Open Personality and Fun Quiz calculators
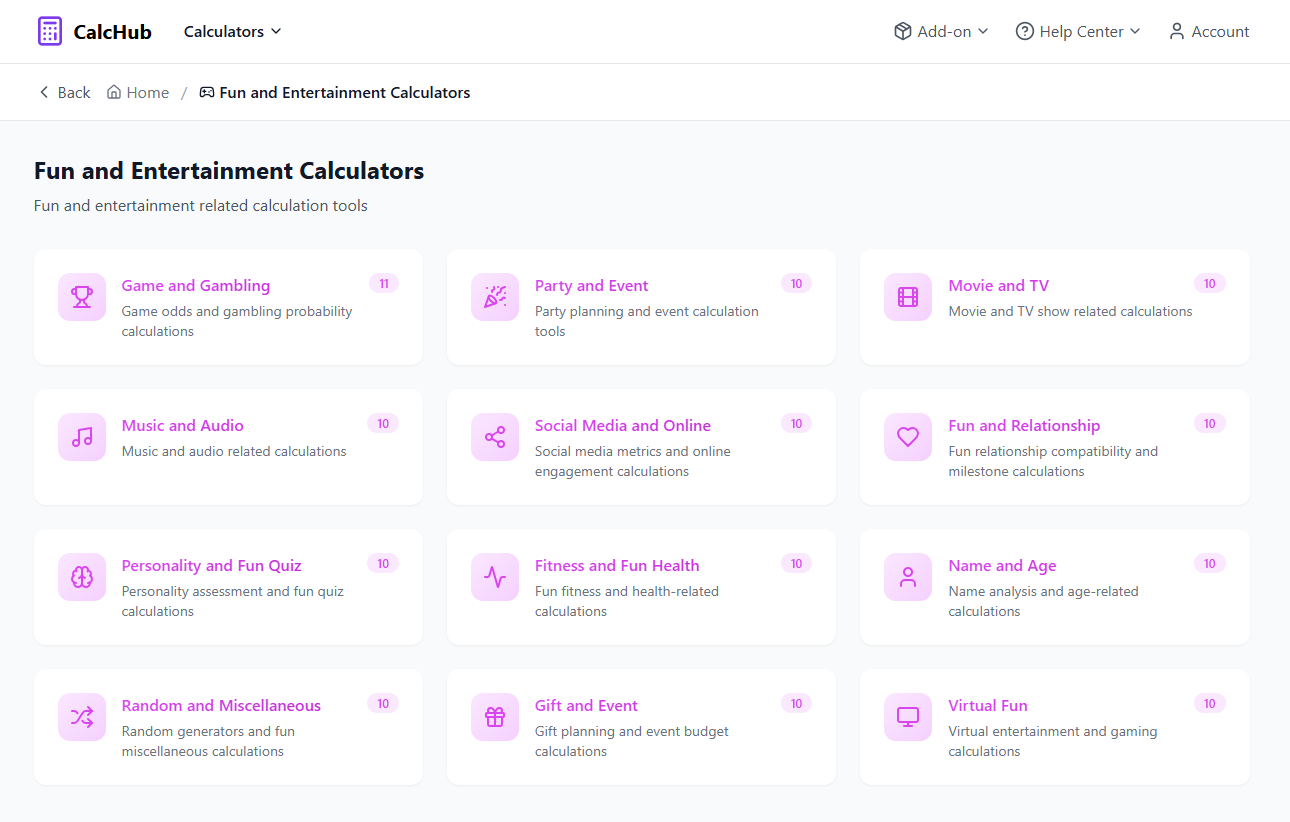1290x822 pixels. (x=212, y=565)
